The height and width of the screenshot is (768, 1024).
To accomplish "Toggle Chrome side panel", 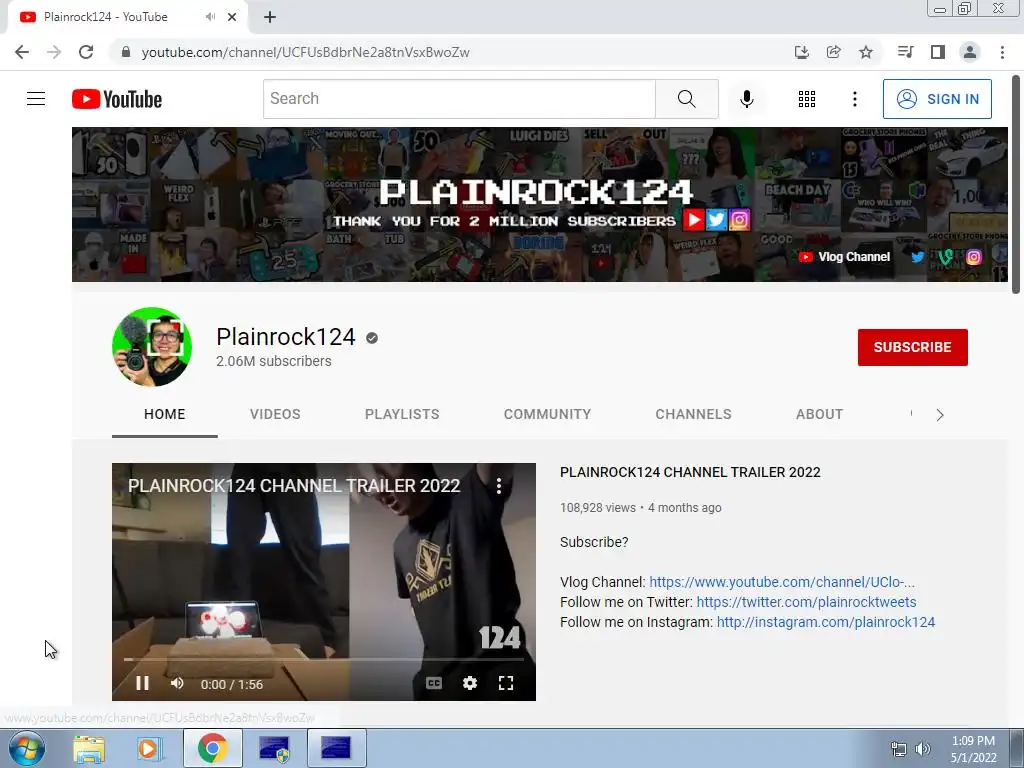I will click(x=938, y=52).
